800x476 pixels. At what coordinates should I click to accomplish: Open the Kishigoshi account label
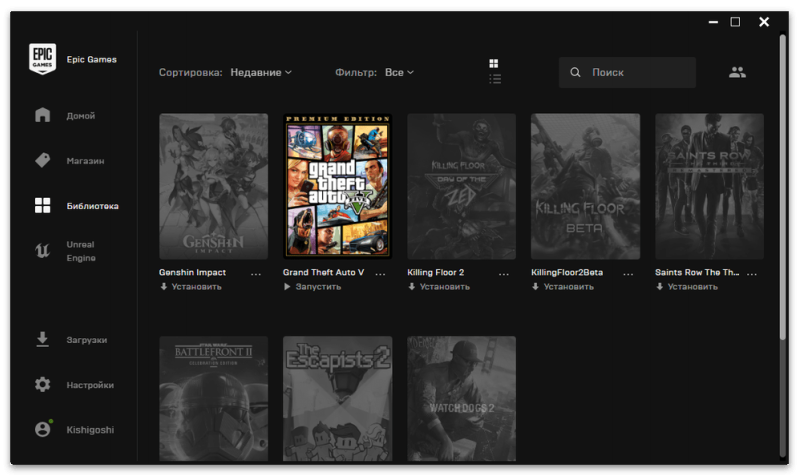90,430
